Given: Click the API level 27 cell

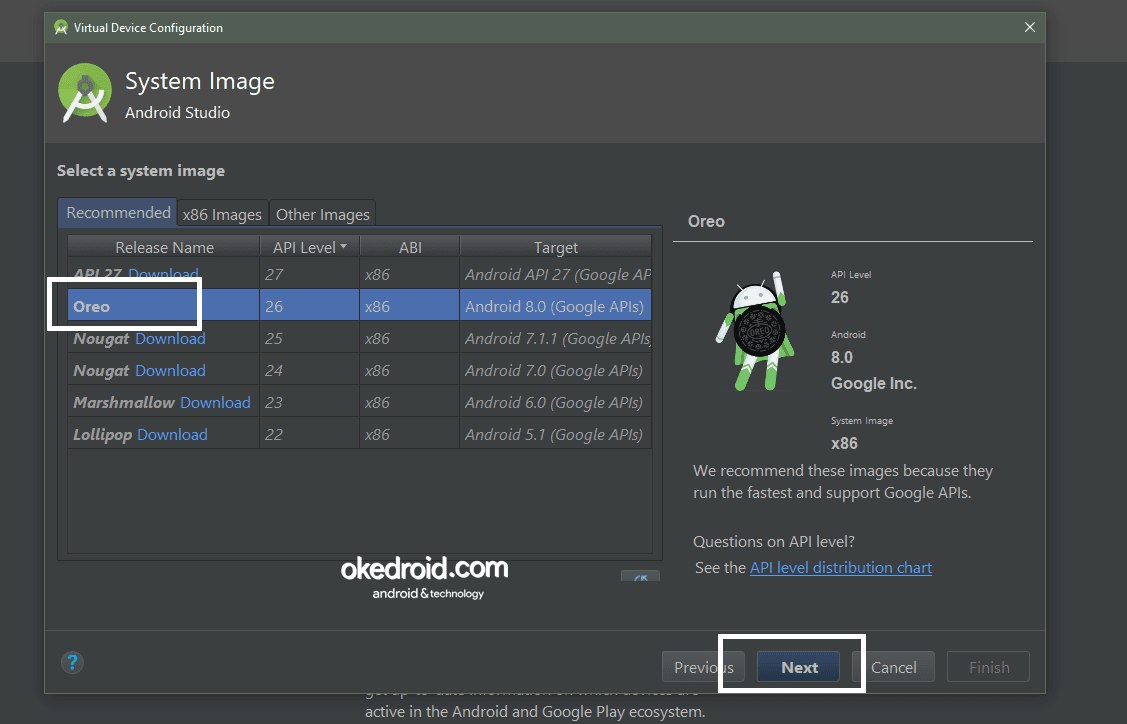Looking at the screenshot, I should pyautogui.click(x=309, y=274).
